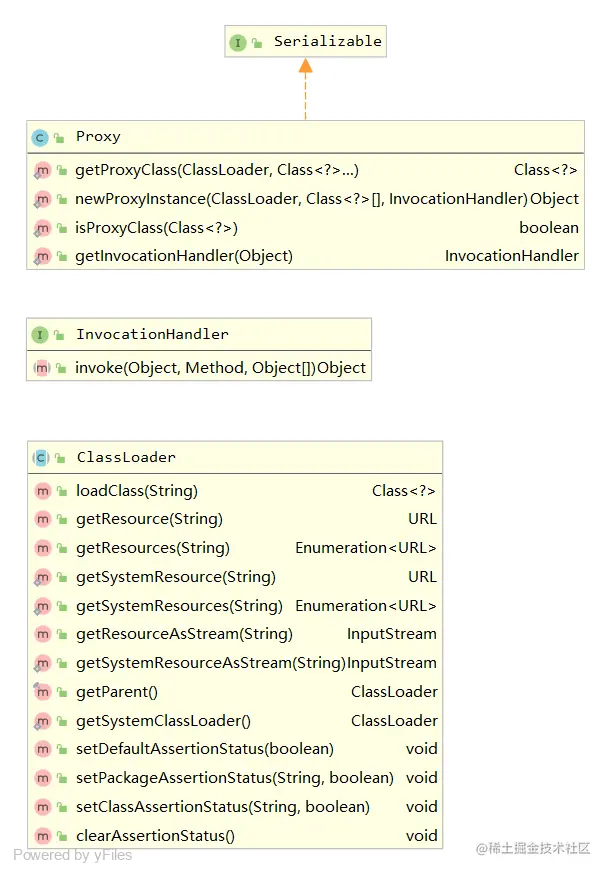Viewport: 610px width, 875px height.
Task: Select loadClass(String) method text
Action: pyautogui.click(x=137, y=491)
